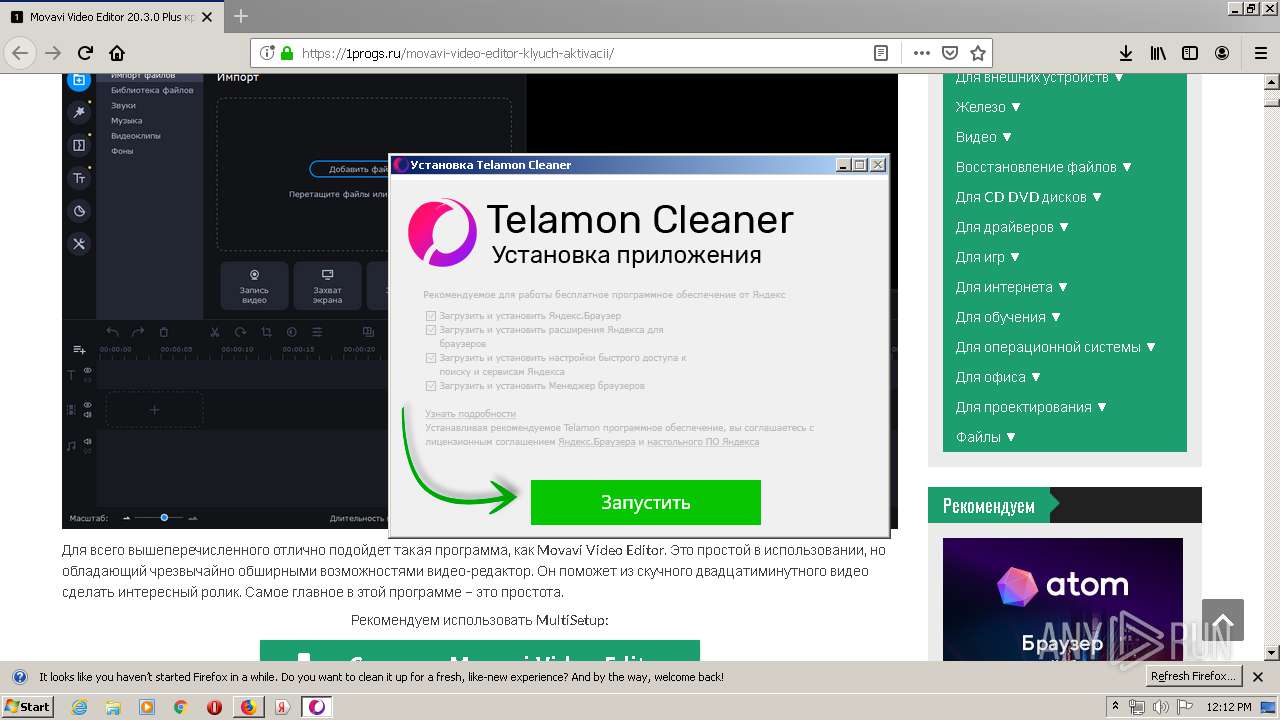This screenshot has width=1280, height=720.
Task: Go to the Firefox home page
Action: point(117,53)
